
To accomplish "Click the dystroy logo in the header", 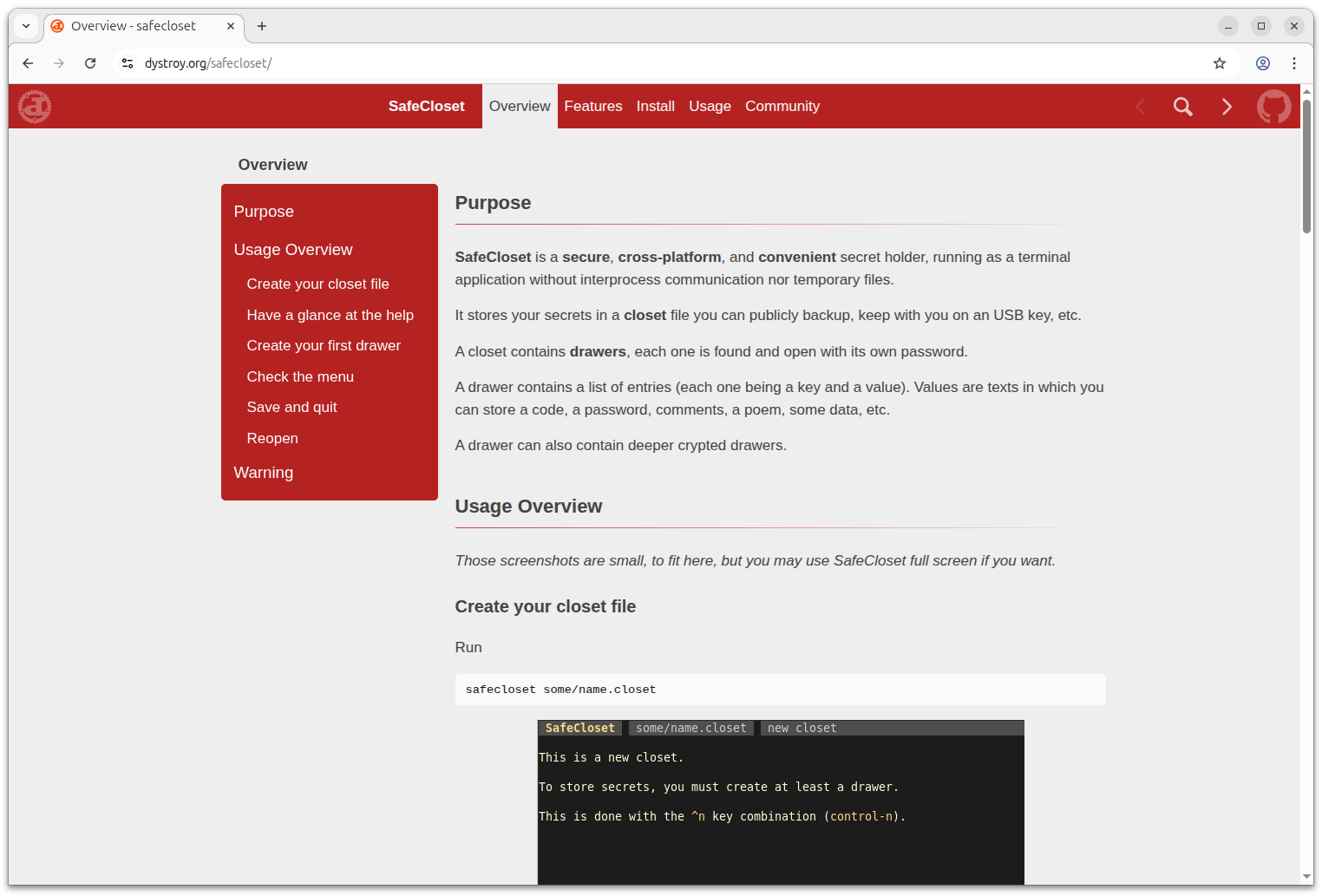I will click(35, 107).
